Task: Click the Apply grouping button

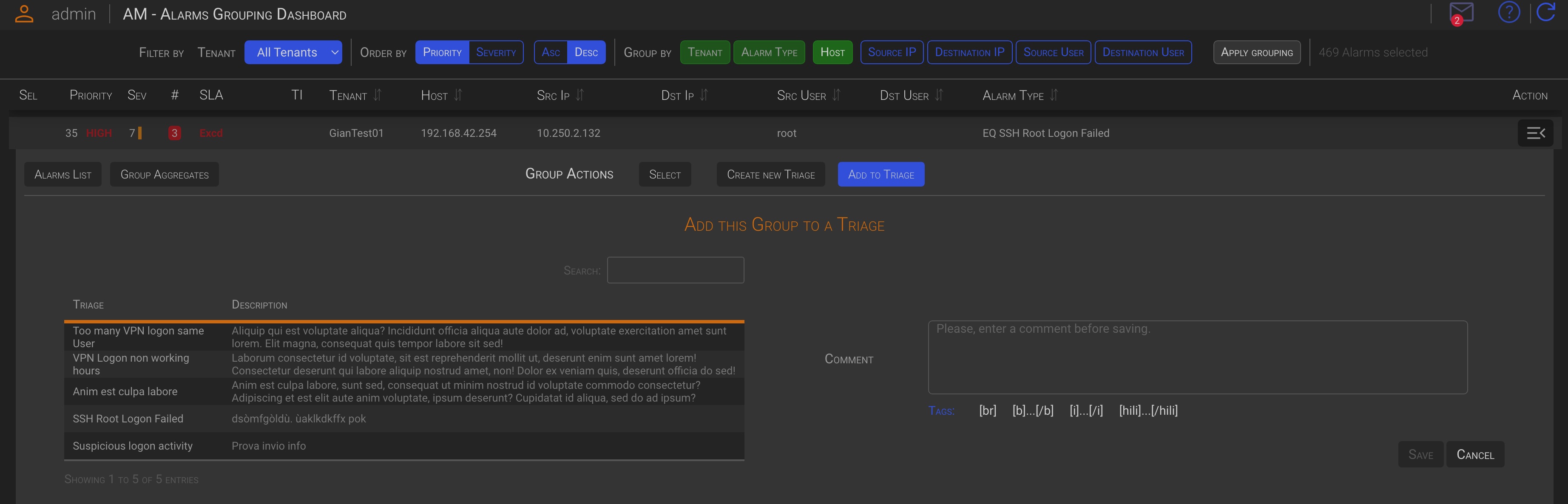Action: (1256, 52)
